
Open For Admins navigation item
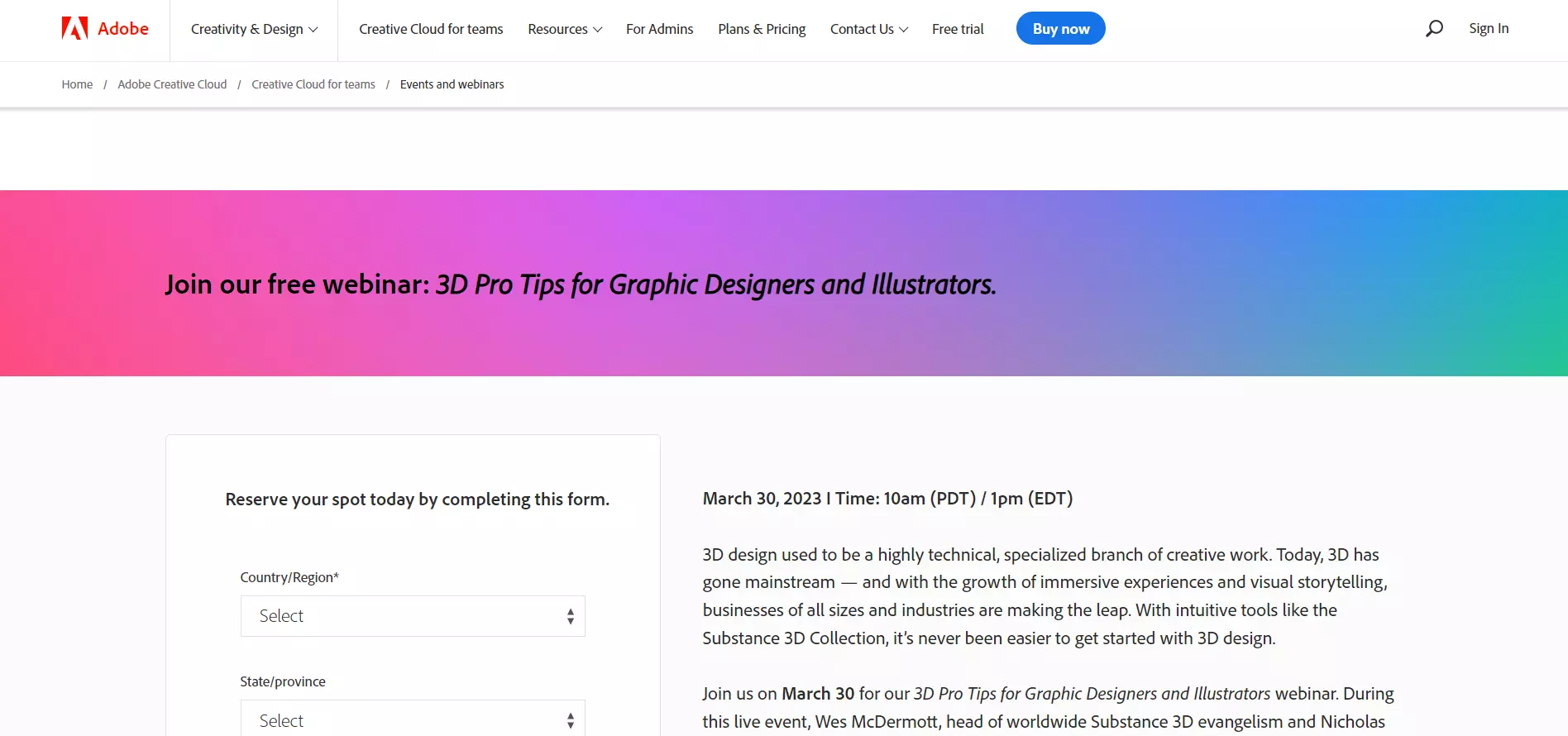coord(659,30)
